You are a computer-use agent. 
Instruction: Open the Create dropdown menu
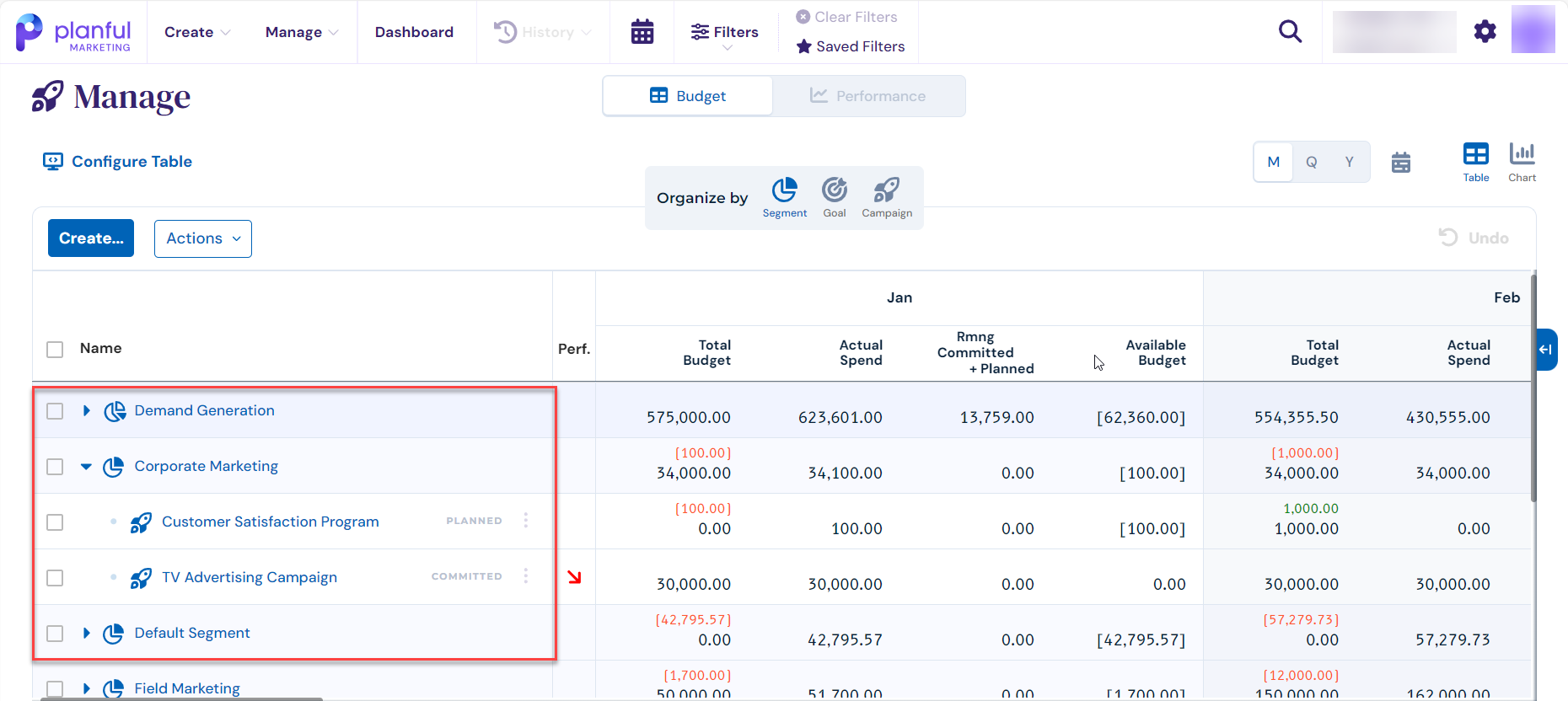(x=197, y=32)
